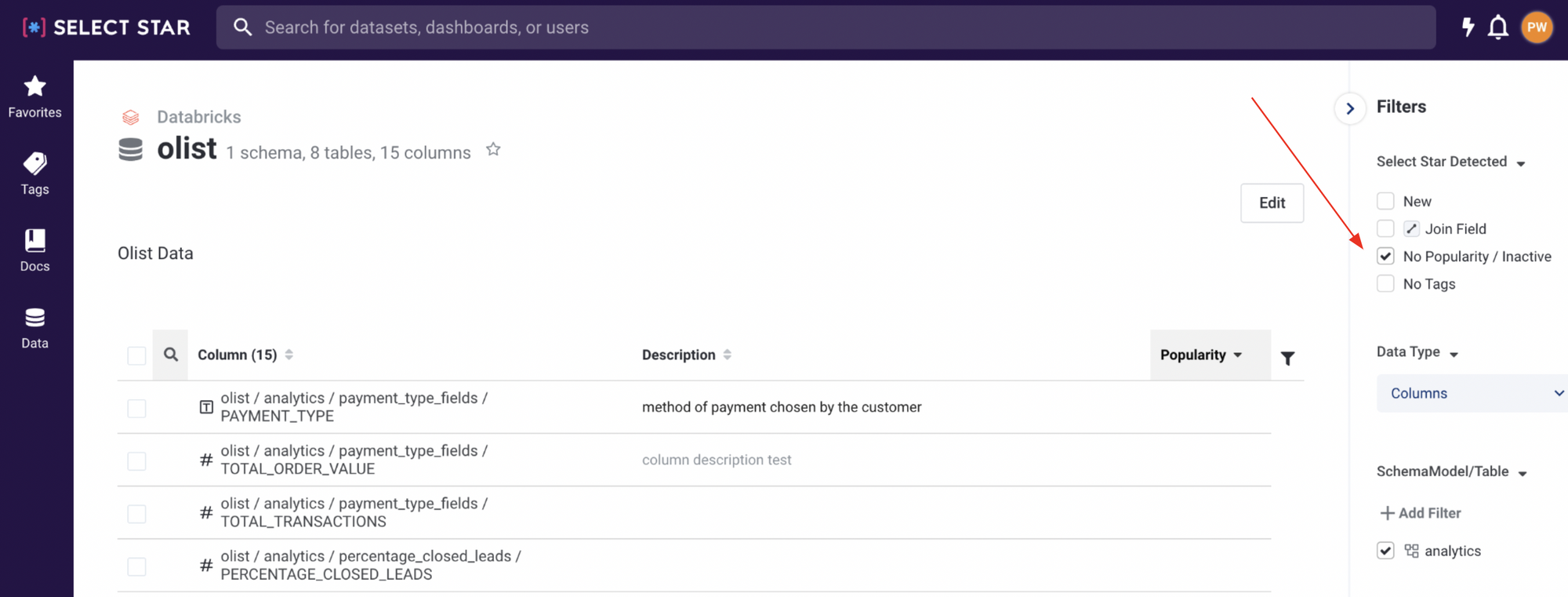Open the PW user avatar menu
This screenshot has height=597, width=1568.
(x=1537, y=27)
